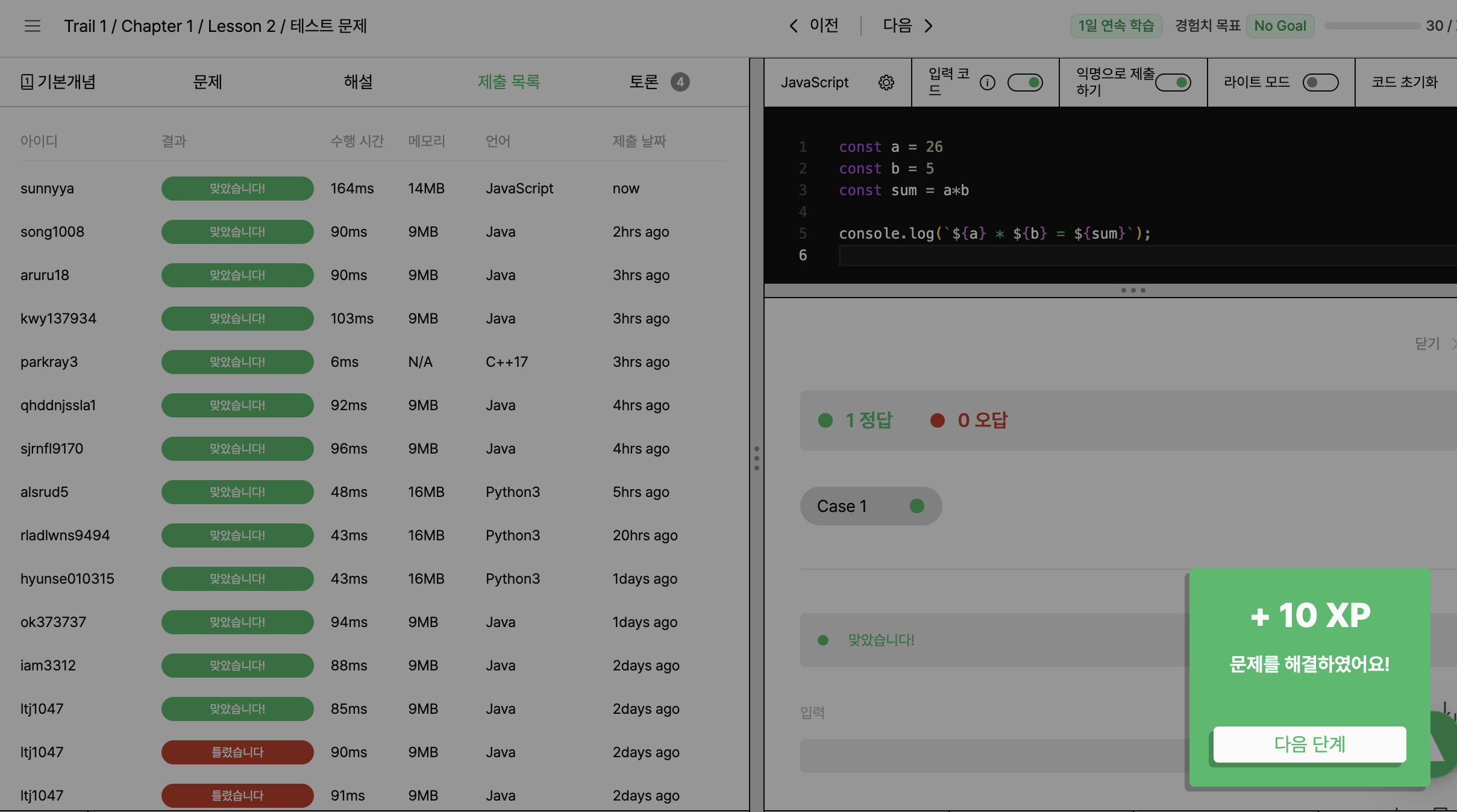Viewport: 1457px width, 812px height.
Task: Click the previous lesson left chevron
Action: click(x=794, y=26)
